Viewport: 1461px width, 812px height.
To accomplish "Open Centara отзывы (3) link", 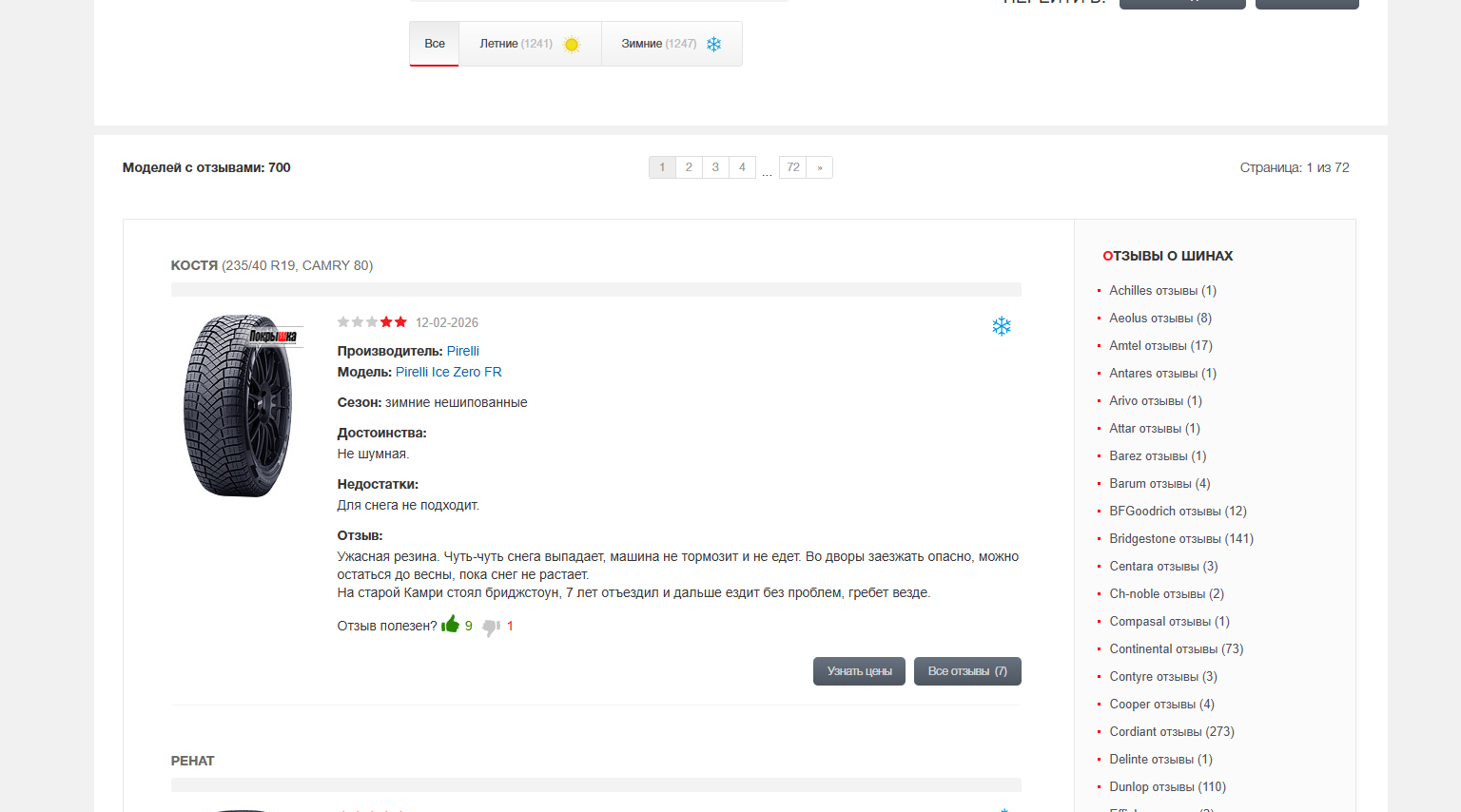I will coord(1163,567).
